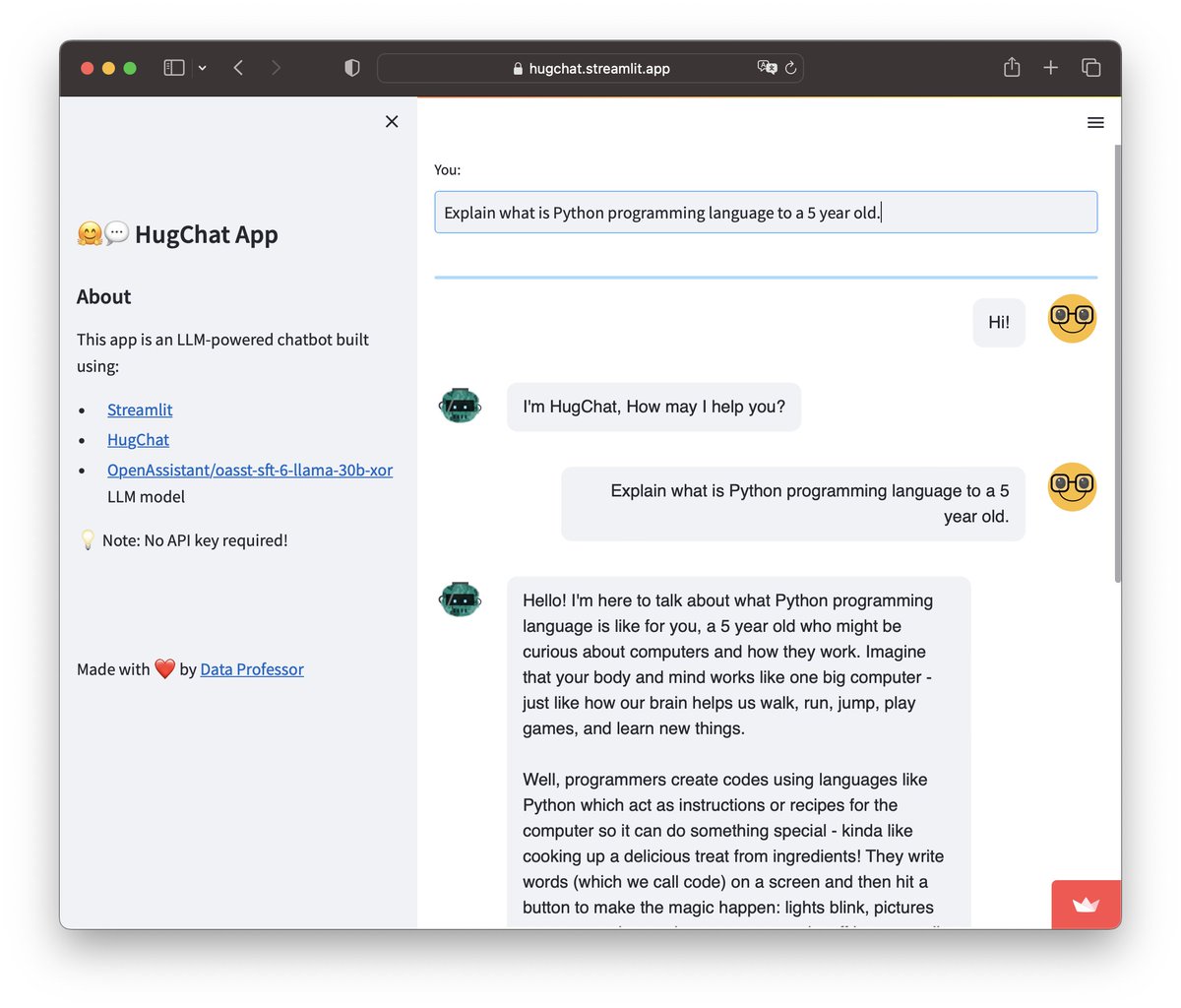Image resolution: width=1181 pixels, height=1008 pixels.
Task: Click the red heart emoji in footer
Action: coord(164,669)
